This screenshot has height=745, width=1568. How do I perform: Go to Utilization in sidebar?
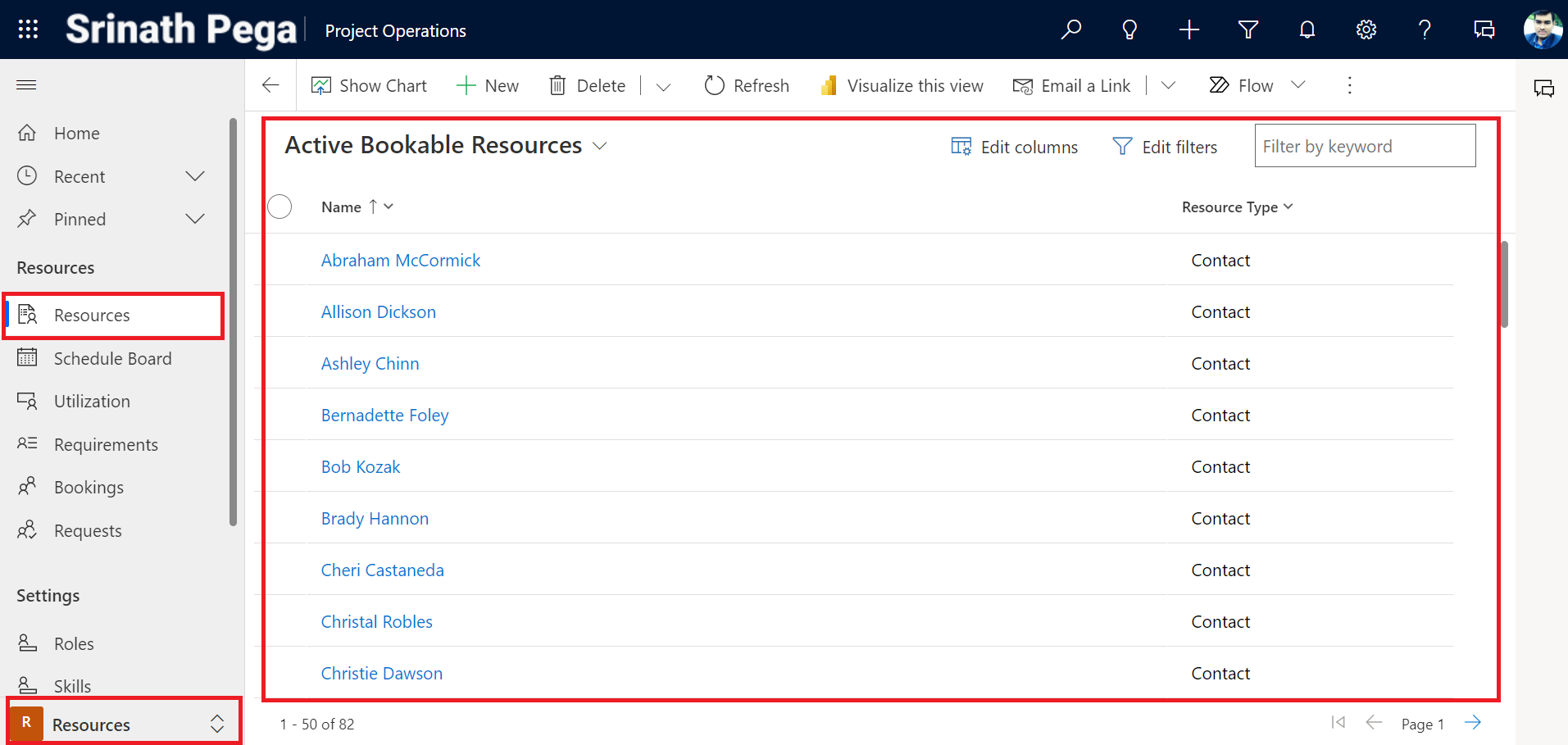click(x=92, y=402)
